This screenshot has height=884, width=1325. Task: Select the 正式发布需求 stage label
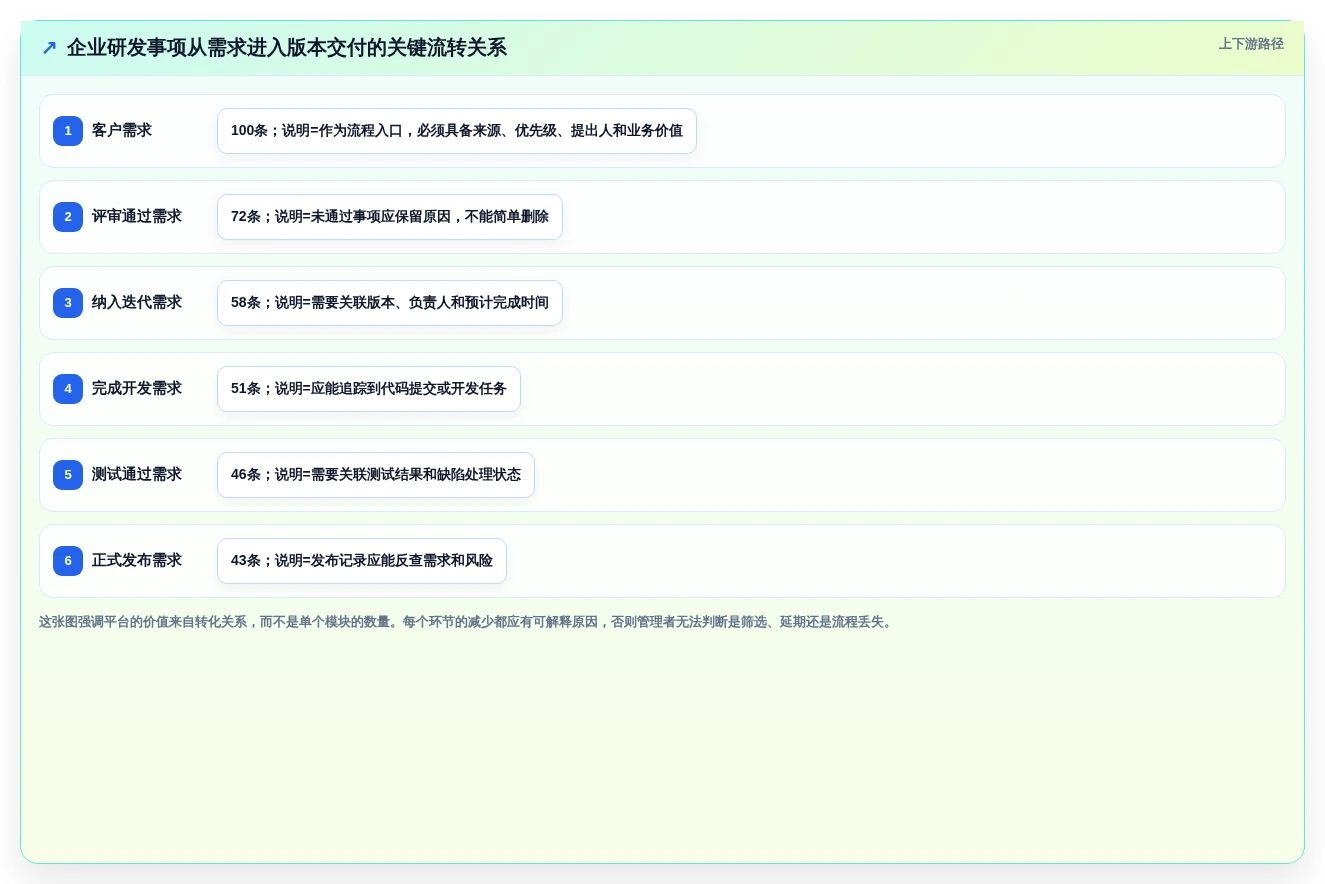coord(137,561)
